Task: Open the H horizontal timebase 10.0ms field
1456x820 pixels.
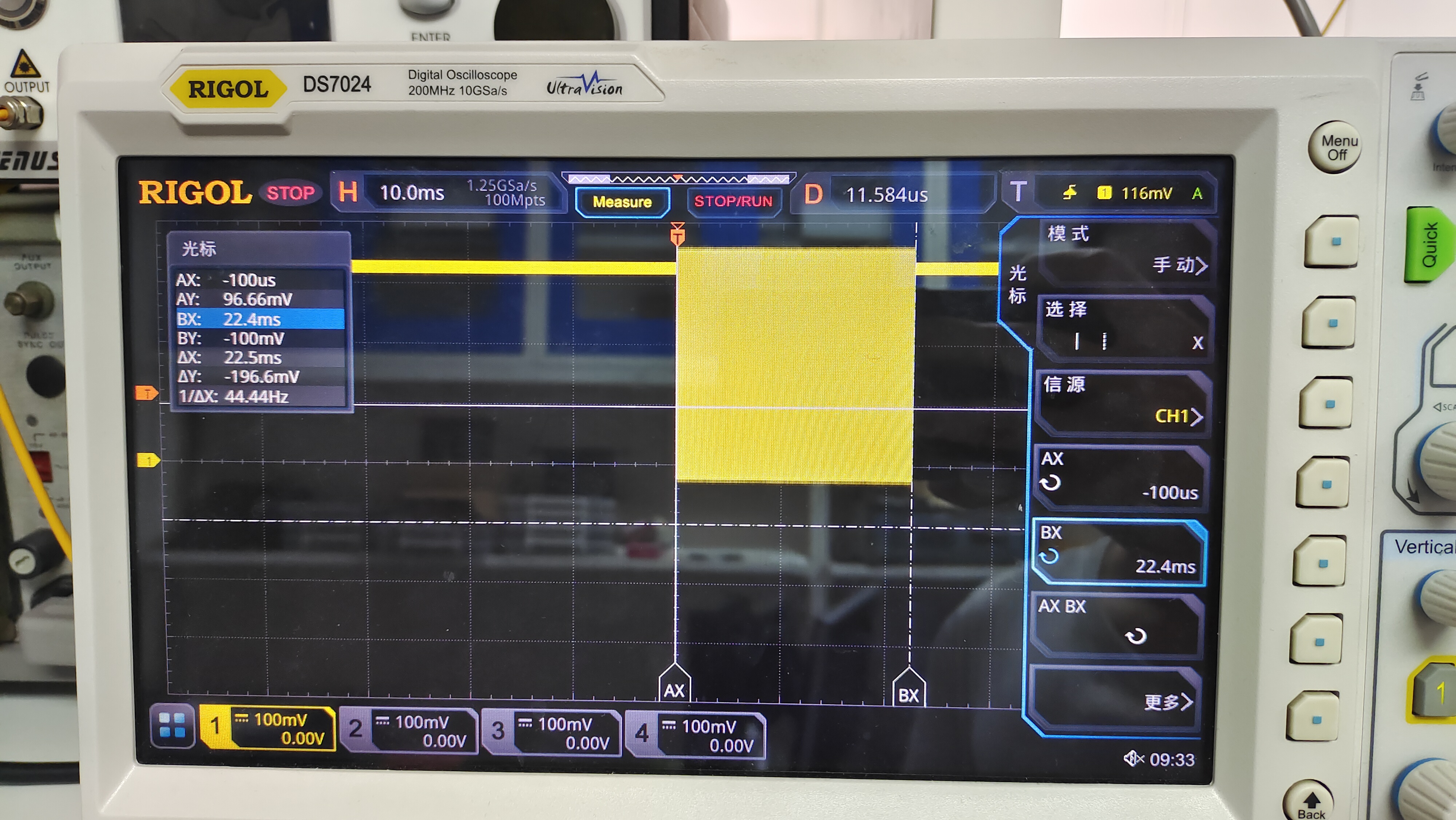Action: tap(448, 193)
